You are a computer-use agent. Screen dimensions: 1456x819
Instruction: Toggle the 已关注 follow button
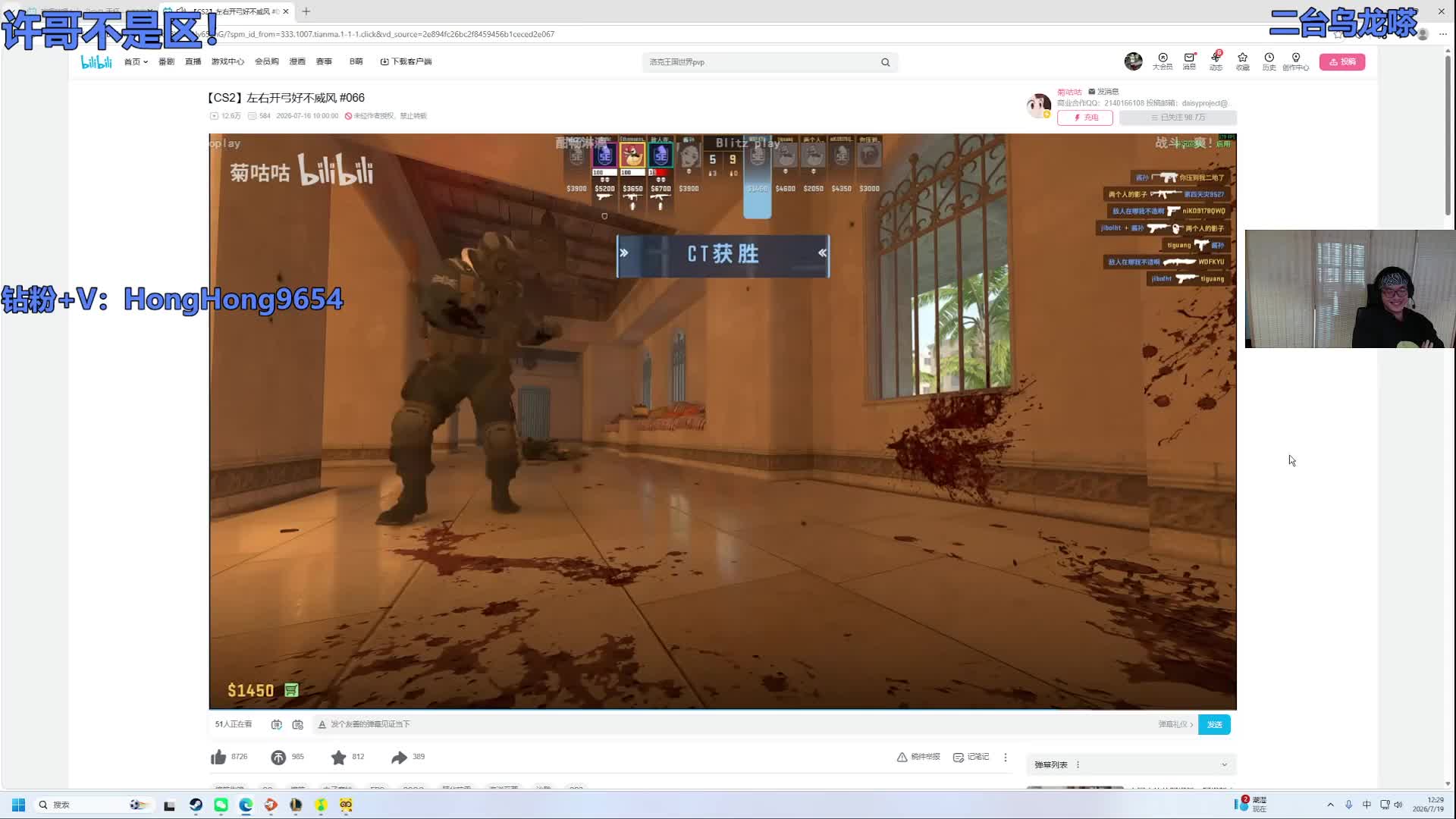(x=1178, y=118)
